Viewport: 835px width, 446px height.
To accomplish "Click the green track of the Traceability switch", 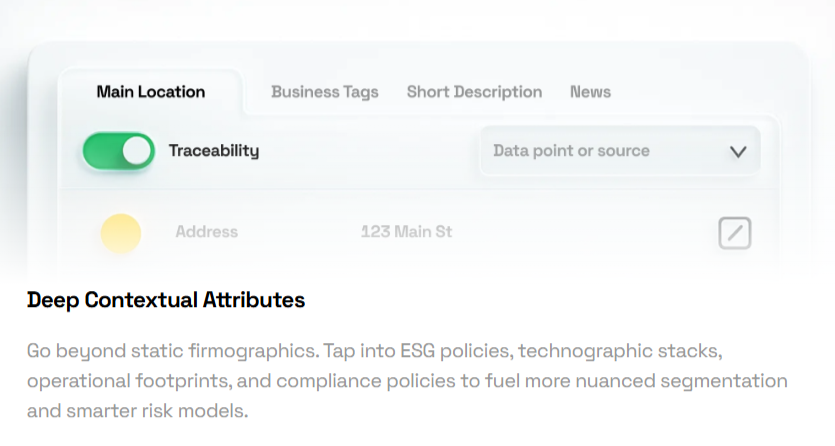I will pyautogui.click(x=102, y=151).
